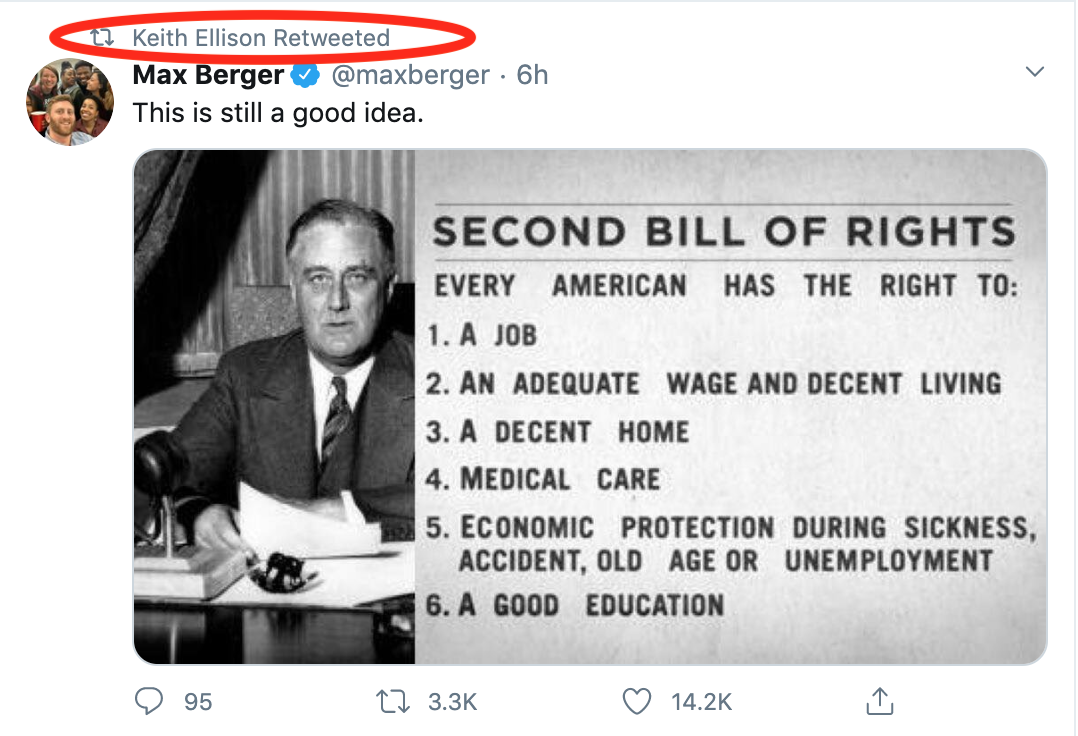
Task: Click the Max Berger display name
Action: point(208,75)
